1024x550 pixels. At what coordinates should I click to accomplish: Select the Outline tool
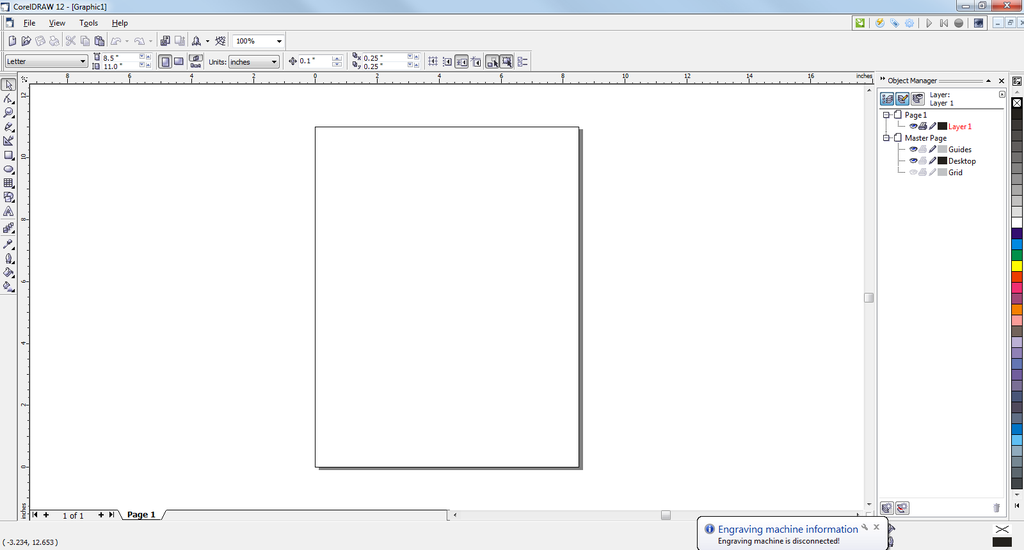pos(8,258)
